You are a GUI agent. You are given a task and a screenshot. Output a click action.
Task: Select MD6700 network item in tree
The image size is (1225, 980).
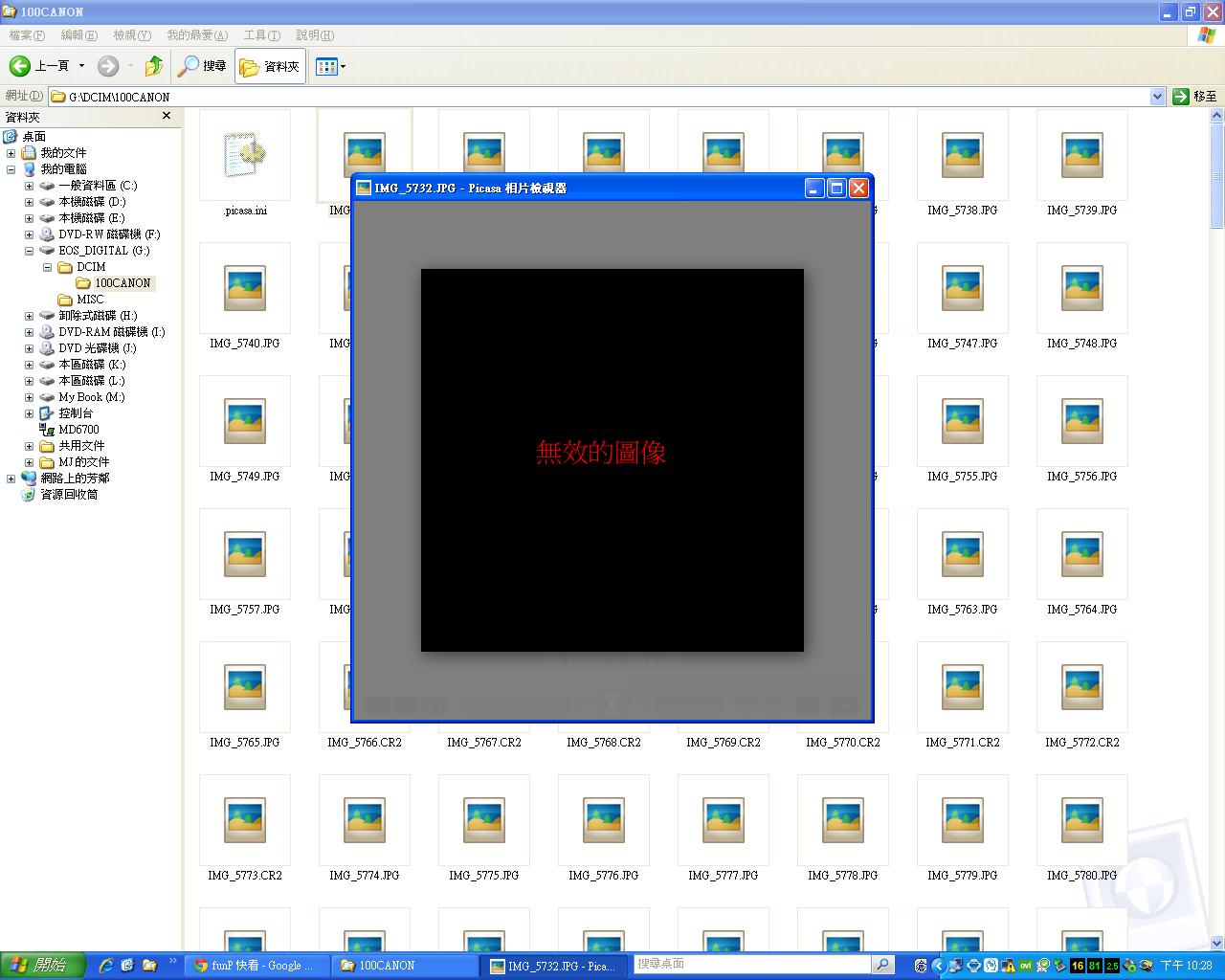pyautogui.click(x=78, y=430)
